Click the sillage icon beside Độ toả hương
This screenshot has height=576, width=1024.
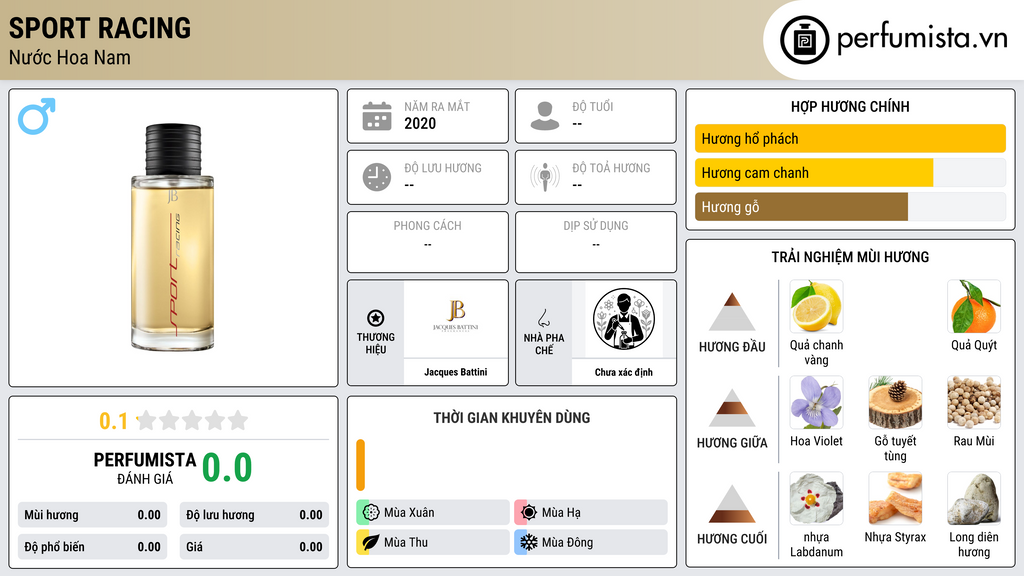(x=545, y=177)
